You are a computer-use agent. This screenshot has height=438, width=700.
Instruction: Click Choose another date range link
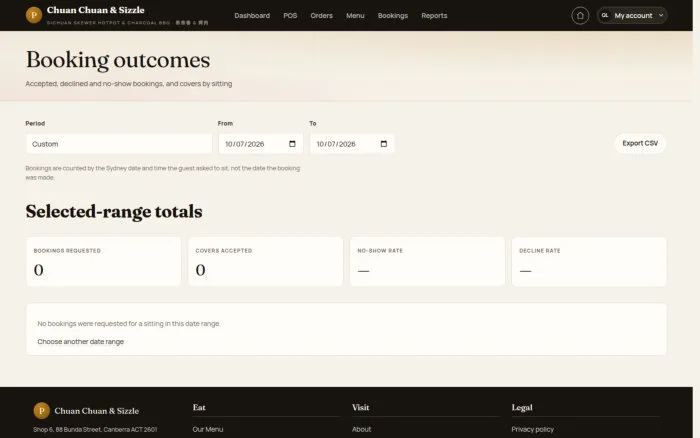click(80, 342)
